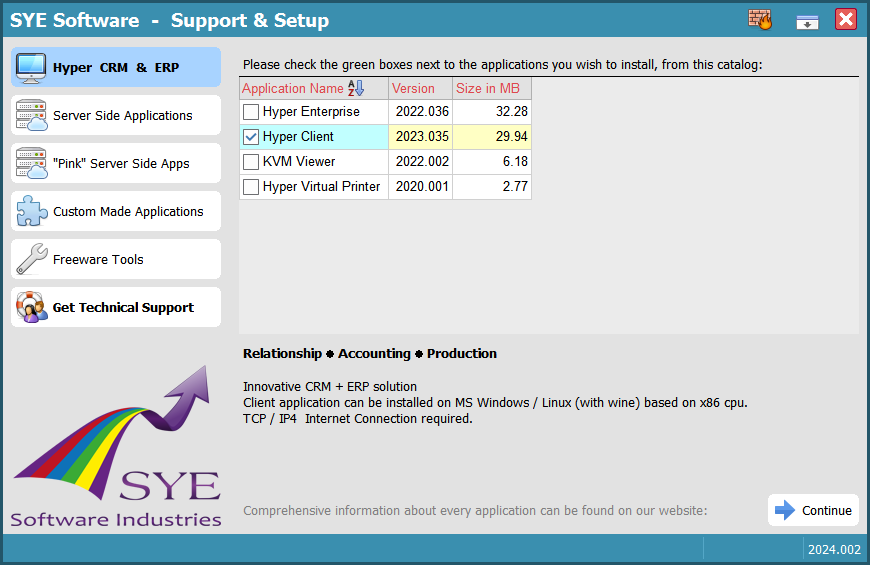Click the 'Relationship Accounting Production' heading
Viewport: 870px width, 565px height.
(370, 354)
